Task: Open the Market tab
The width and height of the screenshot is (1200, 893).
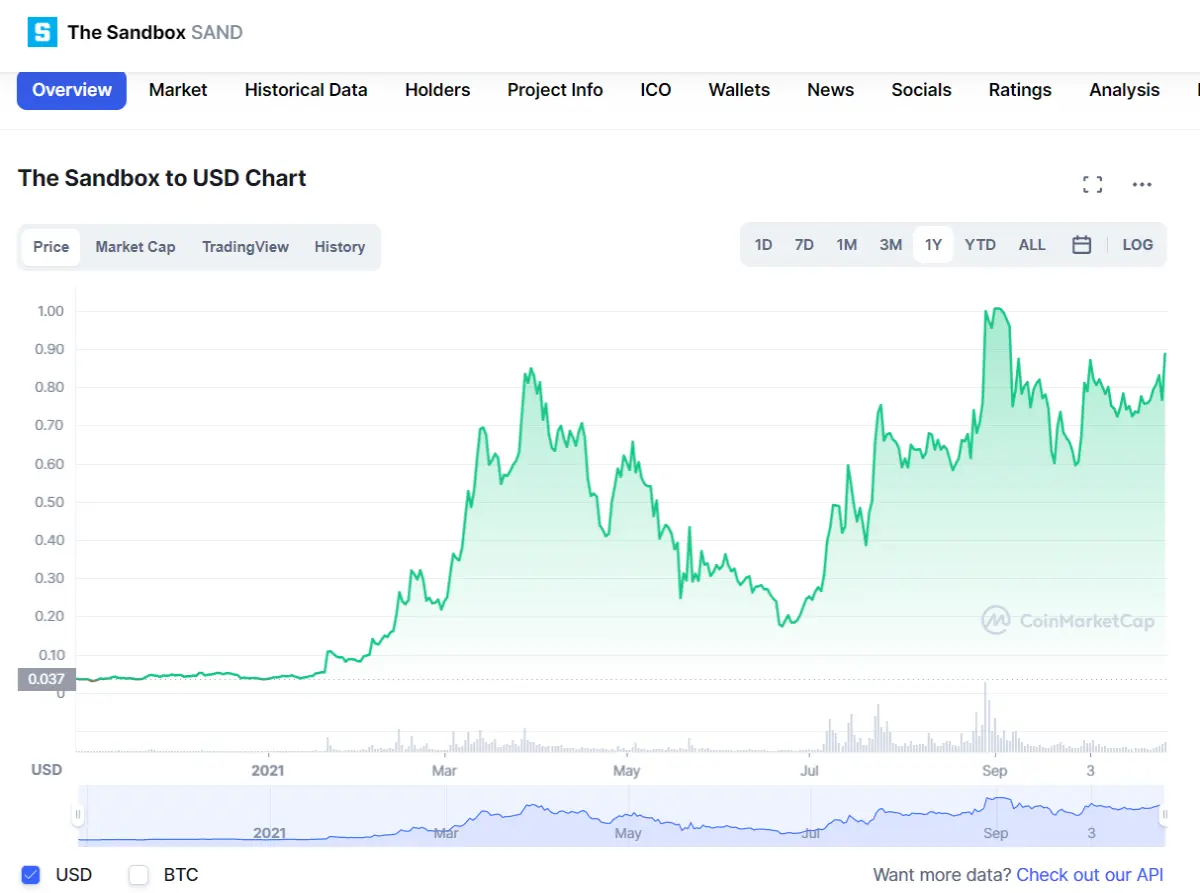Action: click(178, 90)
